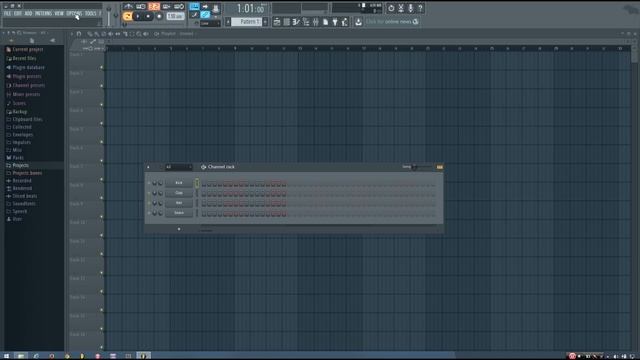Open the PATTERNS menu
Image resolution: width=640 pixels, height=360 pixels.
(x=43, y=13)
